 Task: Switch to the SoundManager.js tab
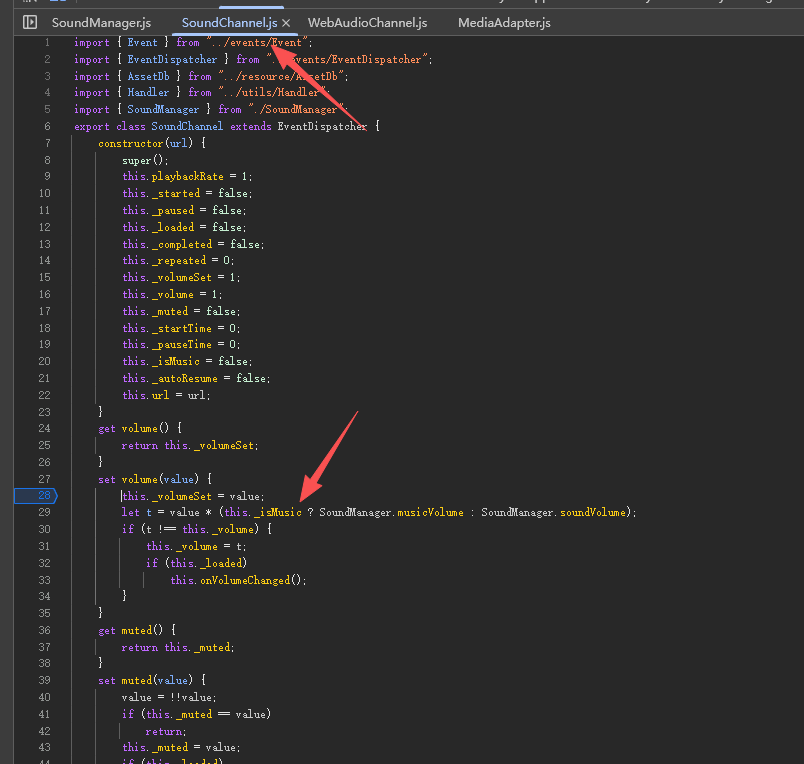[101, 22]
